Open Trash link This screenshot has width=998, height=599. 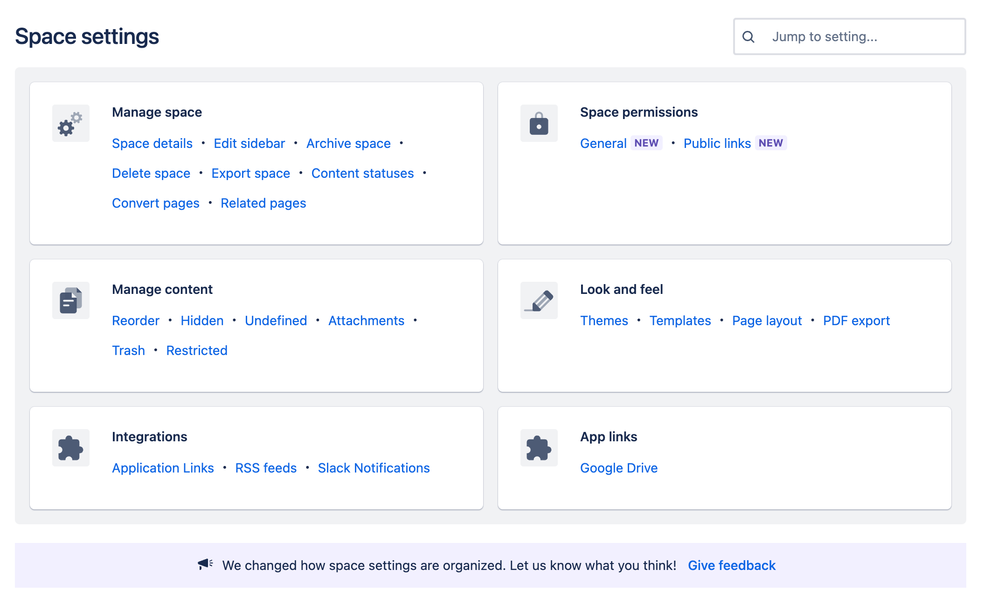129,351
